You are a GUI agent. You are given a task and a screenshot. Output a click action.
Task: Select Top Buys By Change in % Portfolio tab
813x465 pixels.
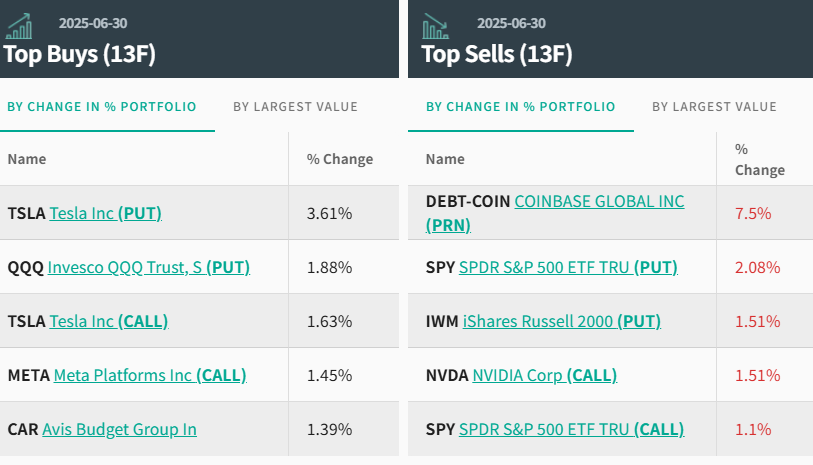[102, 107]
